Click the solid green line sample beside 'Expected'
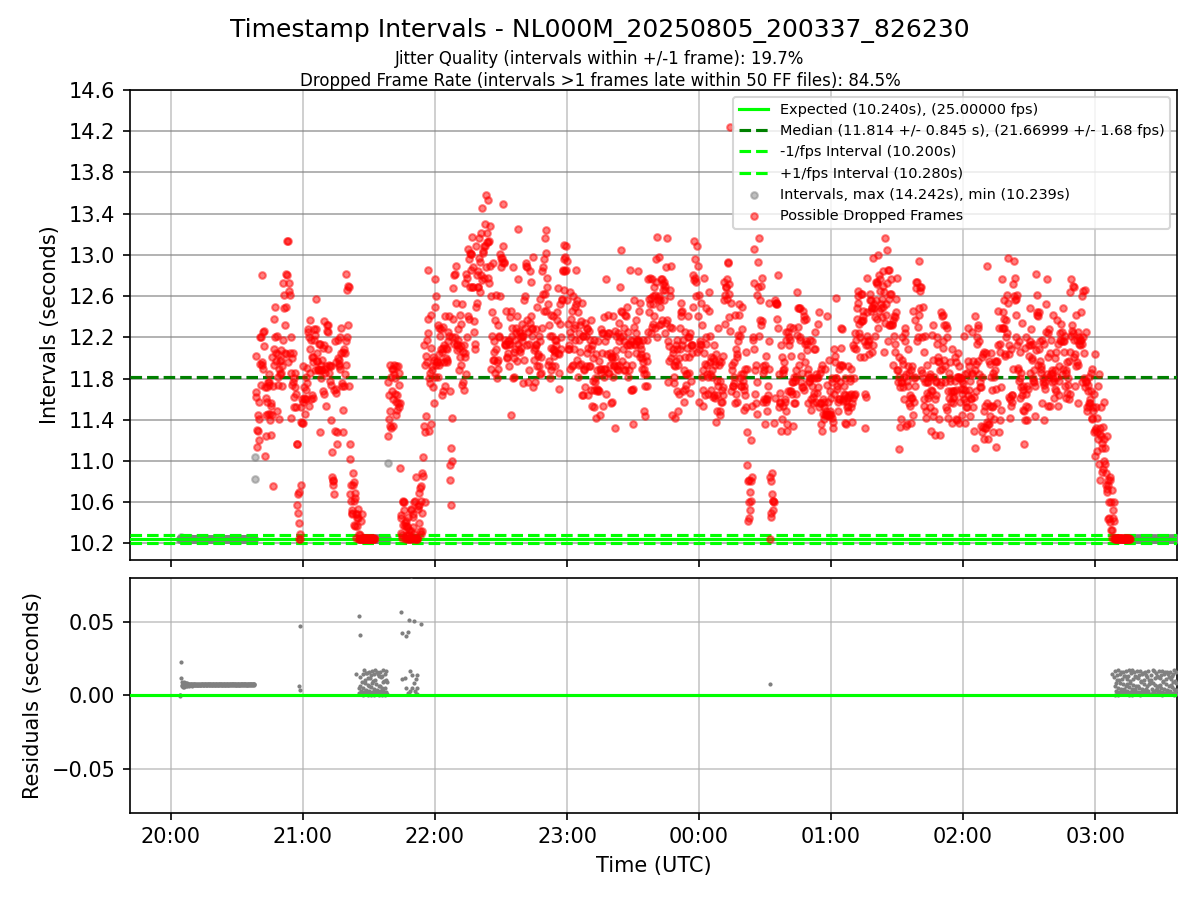Image resolution: width=1200 pixels, height=900 pixels. 754,109
